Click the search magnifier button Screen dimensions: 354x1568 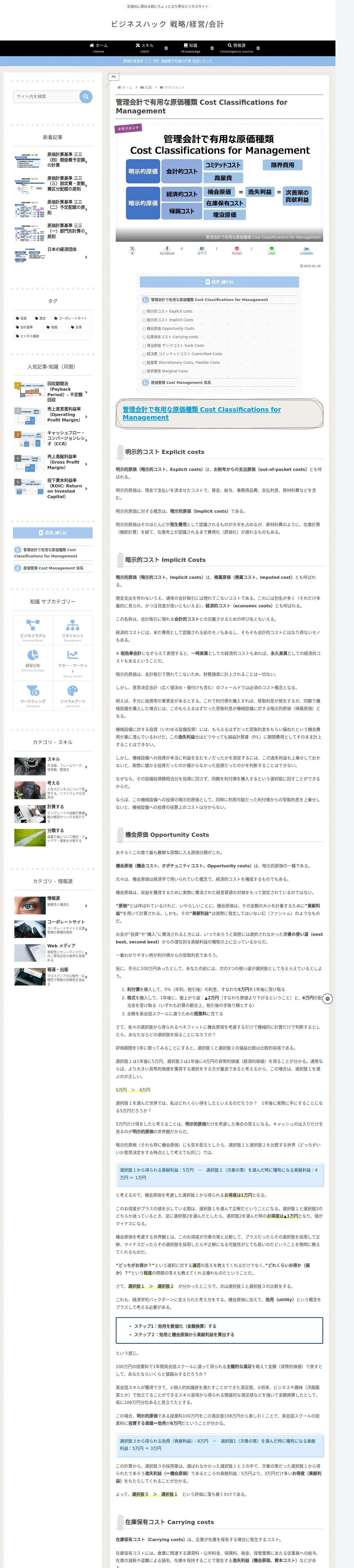(x=86, y=96)
